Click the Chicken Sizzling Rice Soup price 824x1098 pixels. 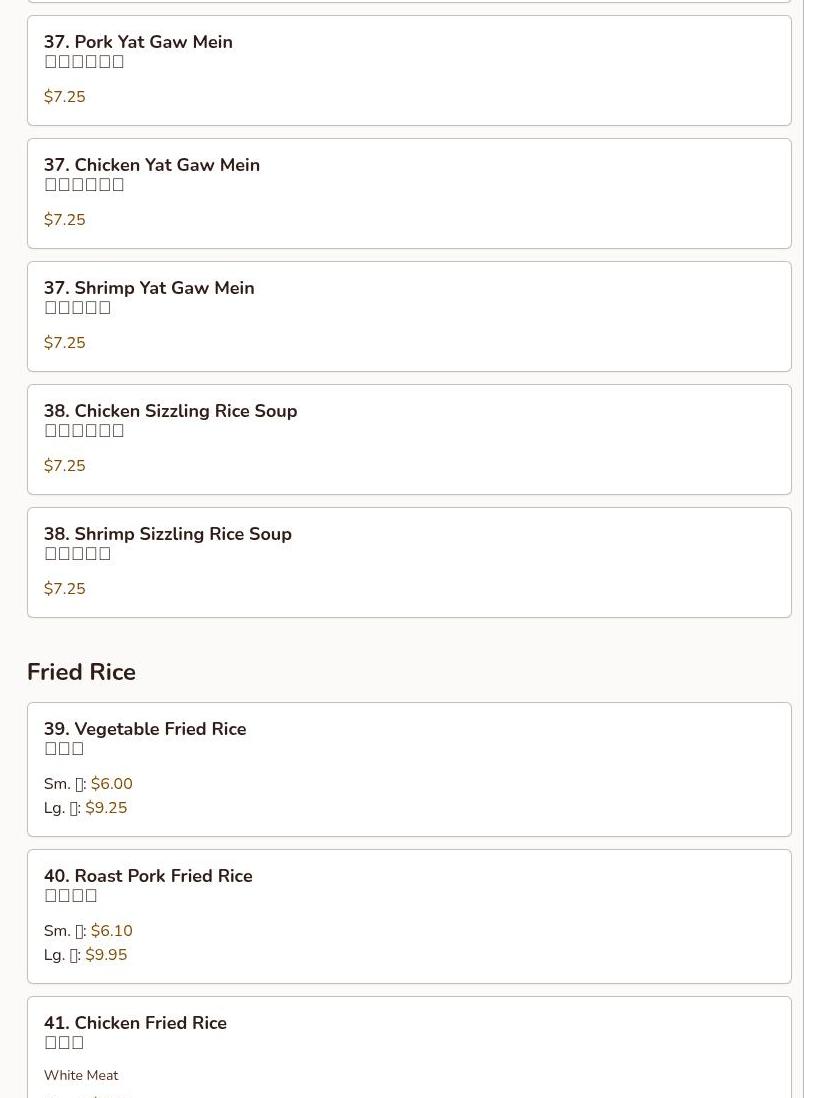click(65, 466)
